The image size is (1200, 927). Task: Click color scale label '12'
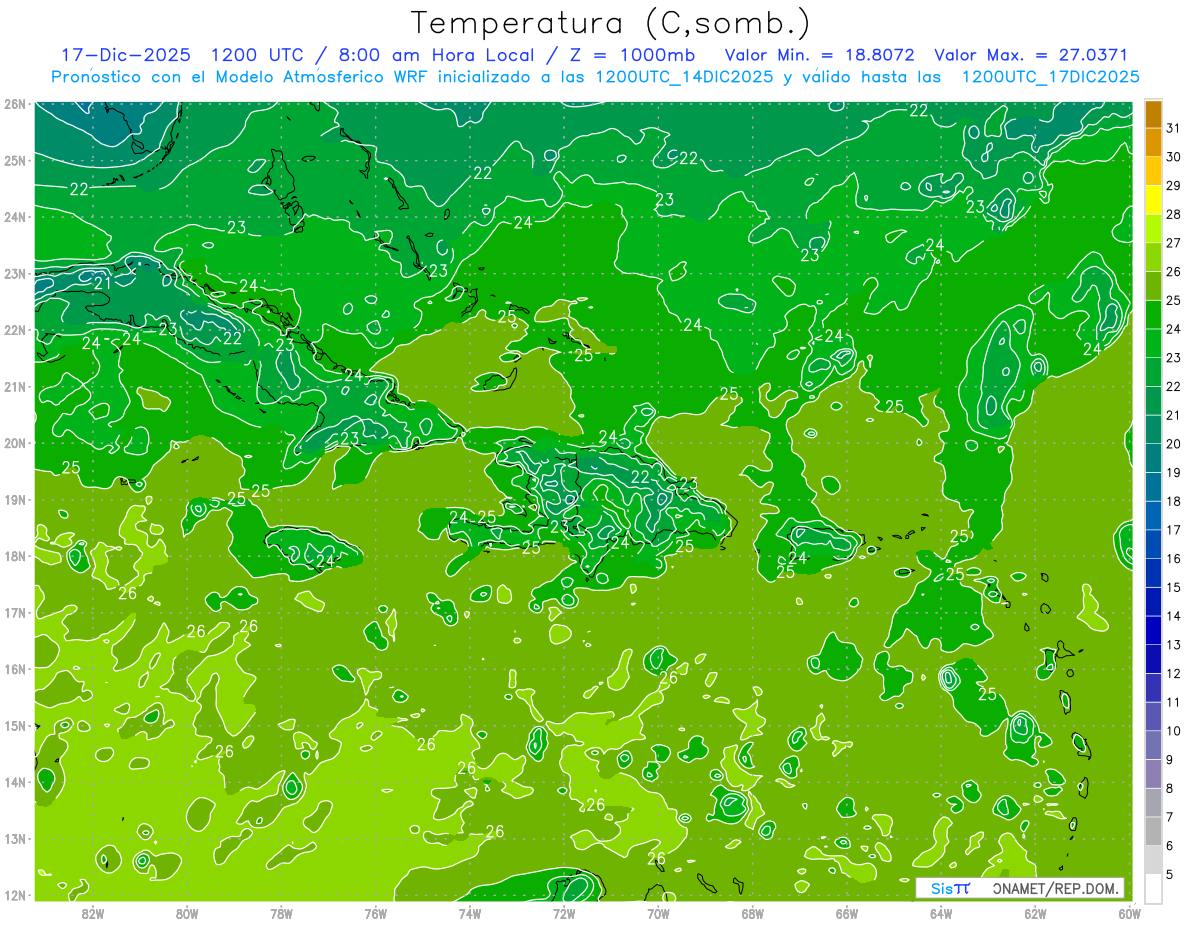point(1174,673)
